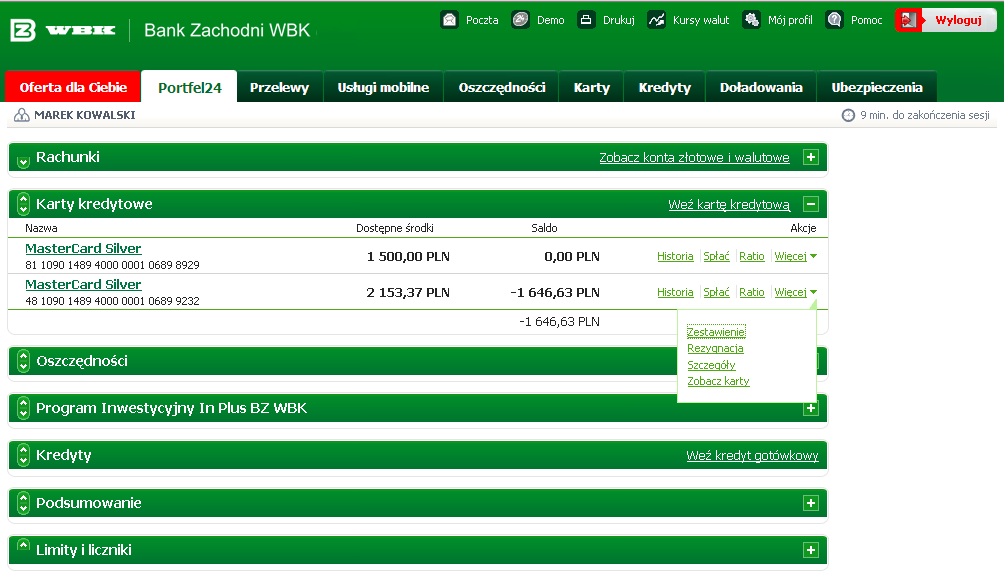This screenshot has width=1004, height=576.
Task: Choose Zestawienie from the Więcej menu
Action: tap(716, 332)
